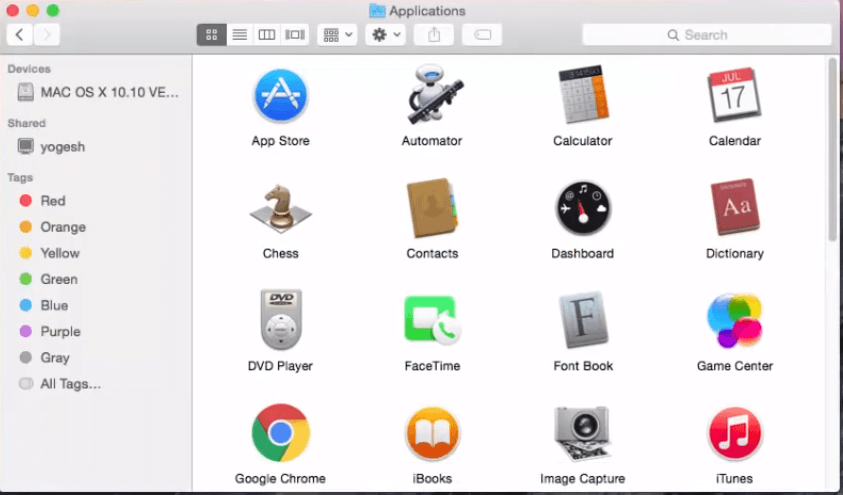Screen dimensions: 843x495
Task: Select the Calendar app icon
Action: click(734, 95)
